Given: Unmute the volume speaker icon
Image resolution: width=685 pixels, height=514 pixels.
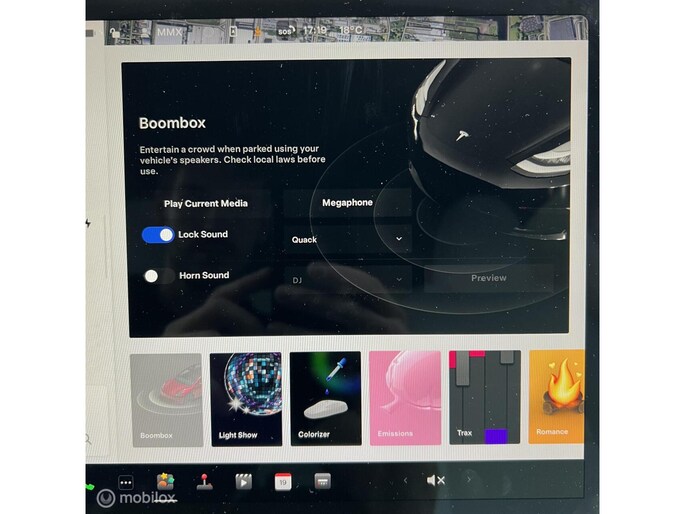Looking at the screenshot, I should pyautogui.click(x=436, y=481).
